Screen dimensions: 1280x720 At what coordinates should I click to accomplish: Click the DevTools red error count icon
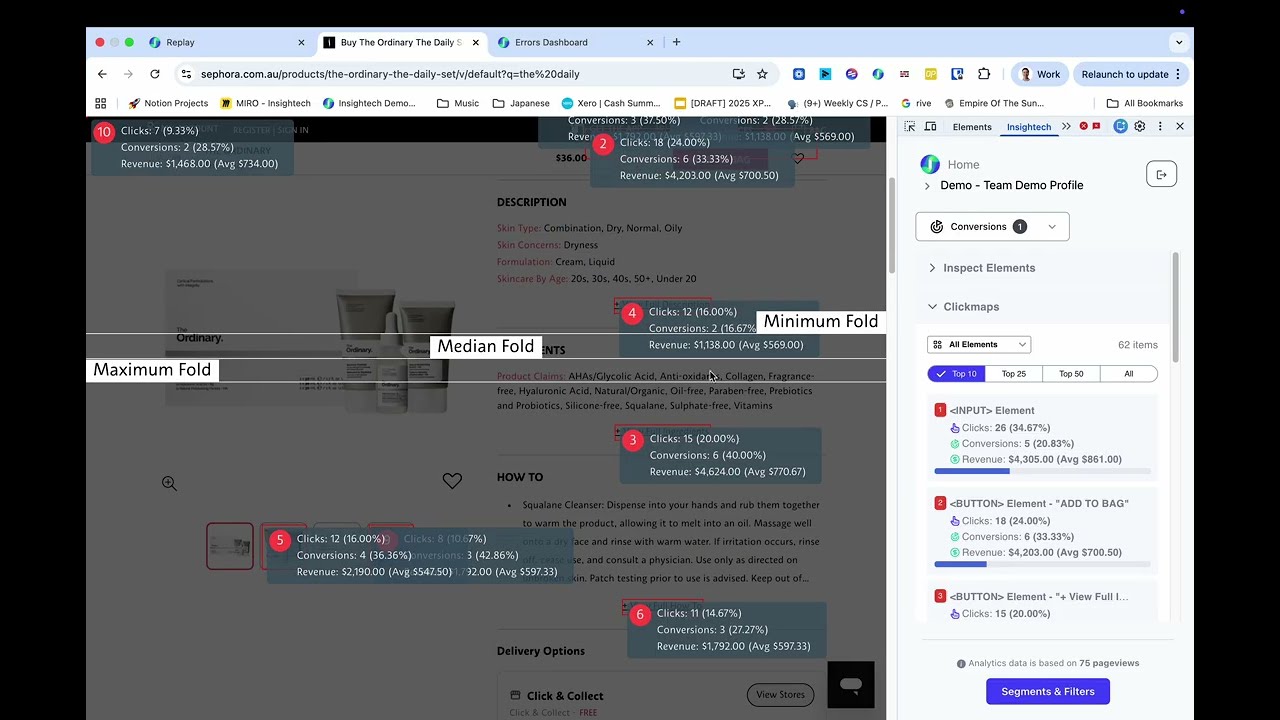pyautogui.click(x=1084, y=127)
